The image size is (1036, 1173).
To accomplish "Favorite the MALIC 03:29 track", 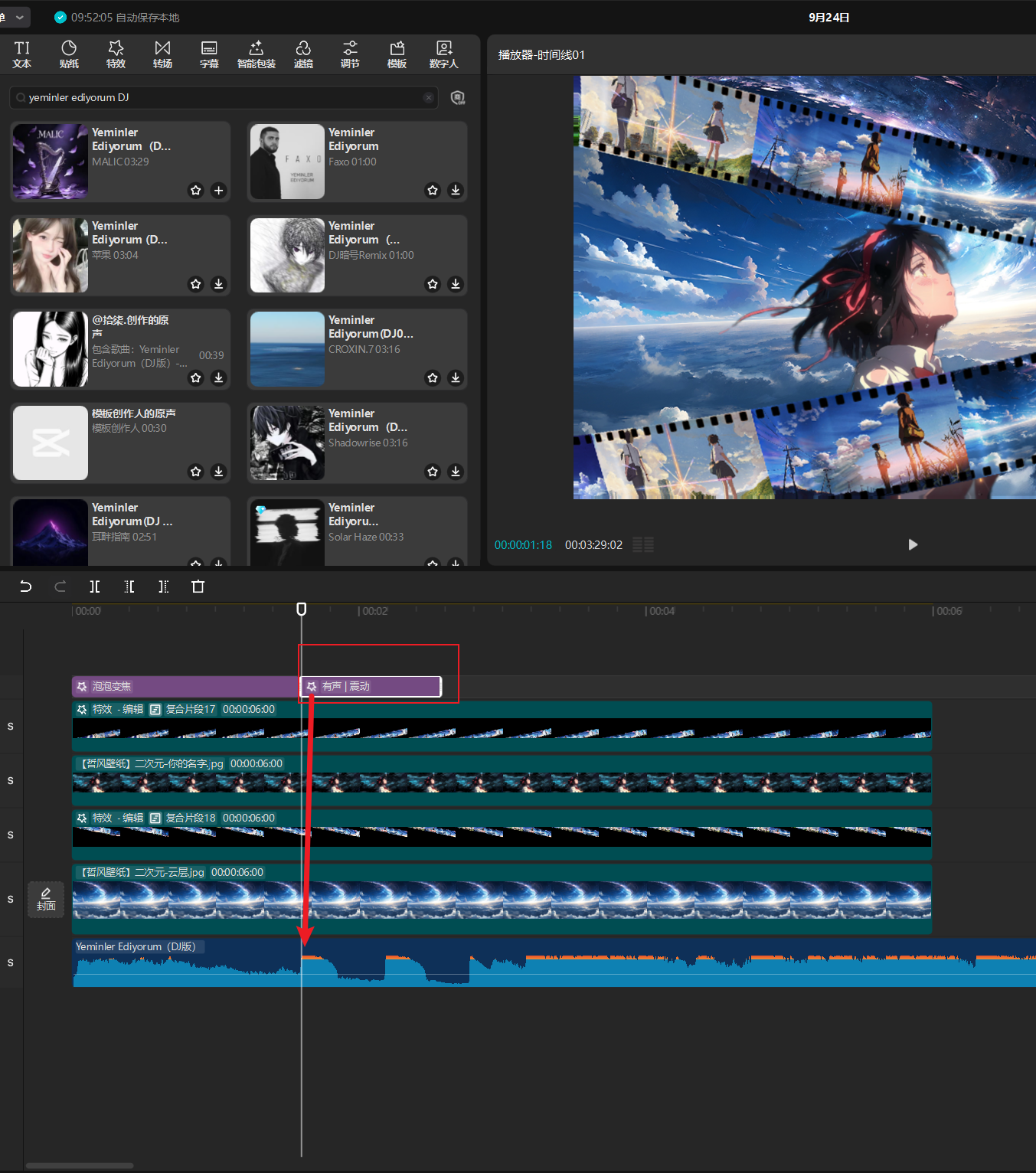I will (196, 190).
